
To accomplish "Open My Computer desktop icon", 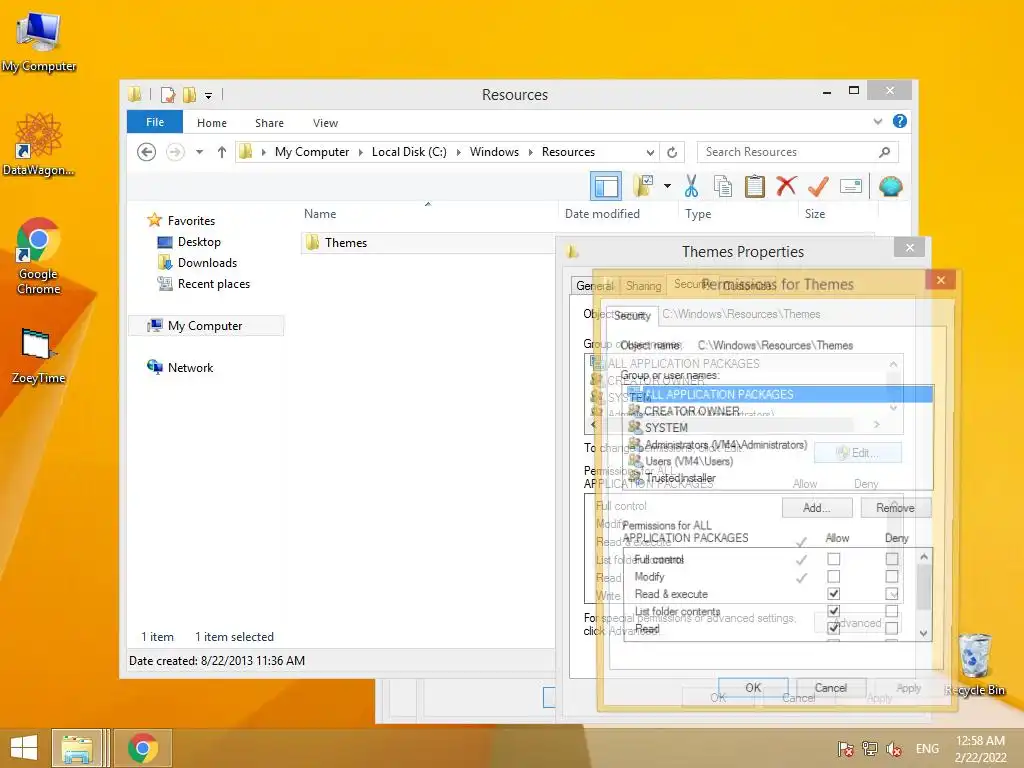I will tap(39, 42).
